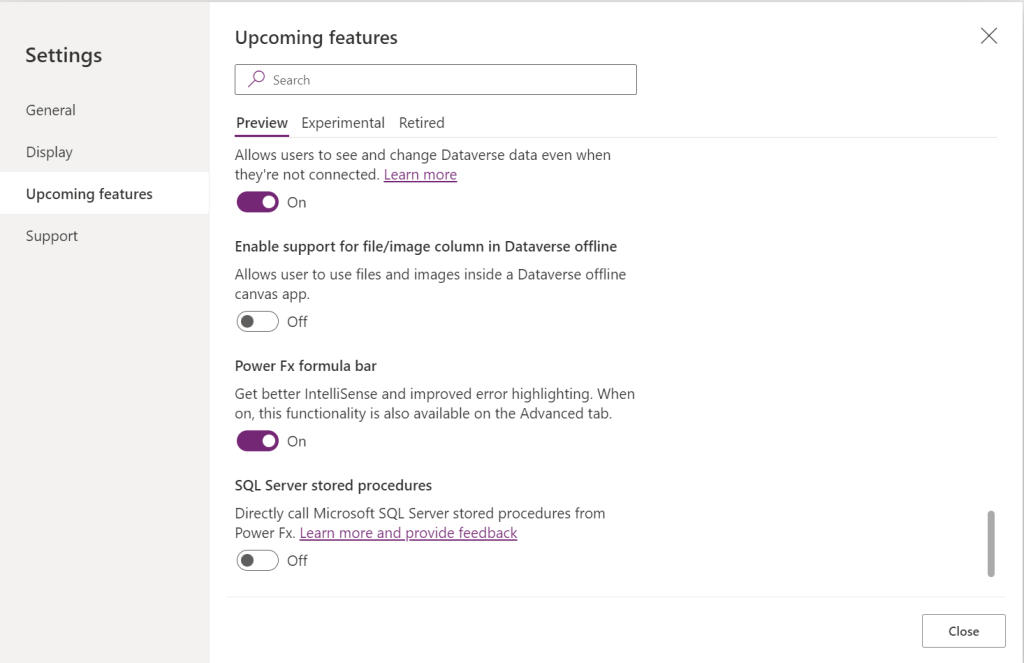This screenshot has height=663, width=1024.
Task: Open Support settings section
Action: (52, 236)
